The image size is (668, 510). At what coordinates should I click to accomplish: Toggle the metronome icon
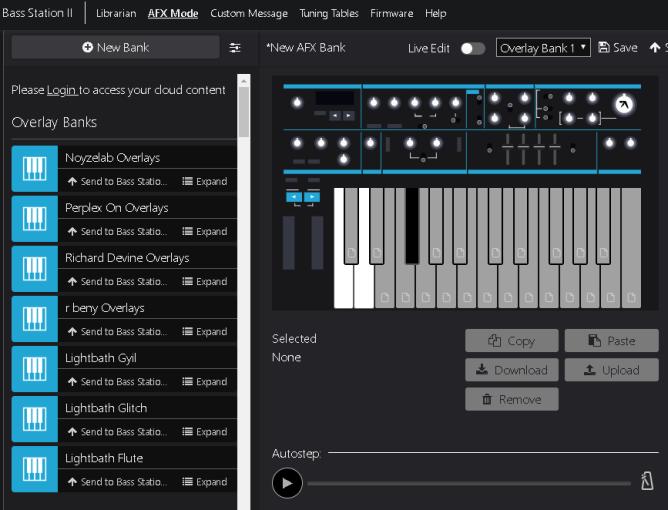coord(647,481)
